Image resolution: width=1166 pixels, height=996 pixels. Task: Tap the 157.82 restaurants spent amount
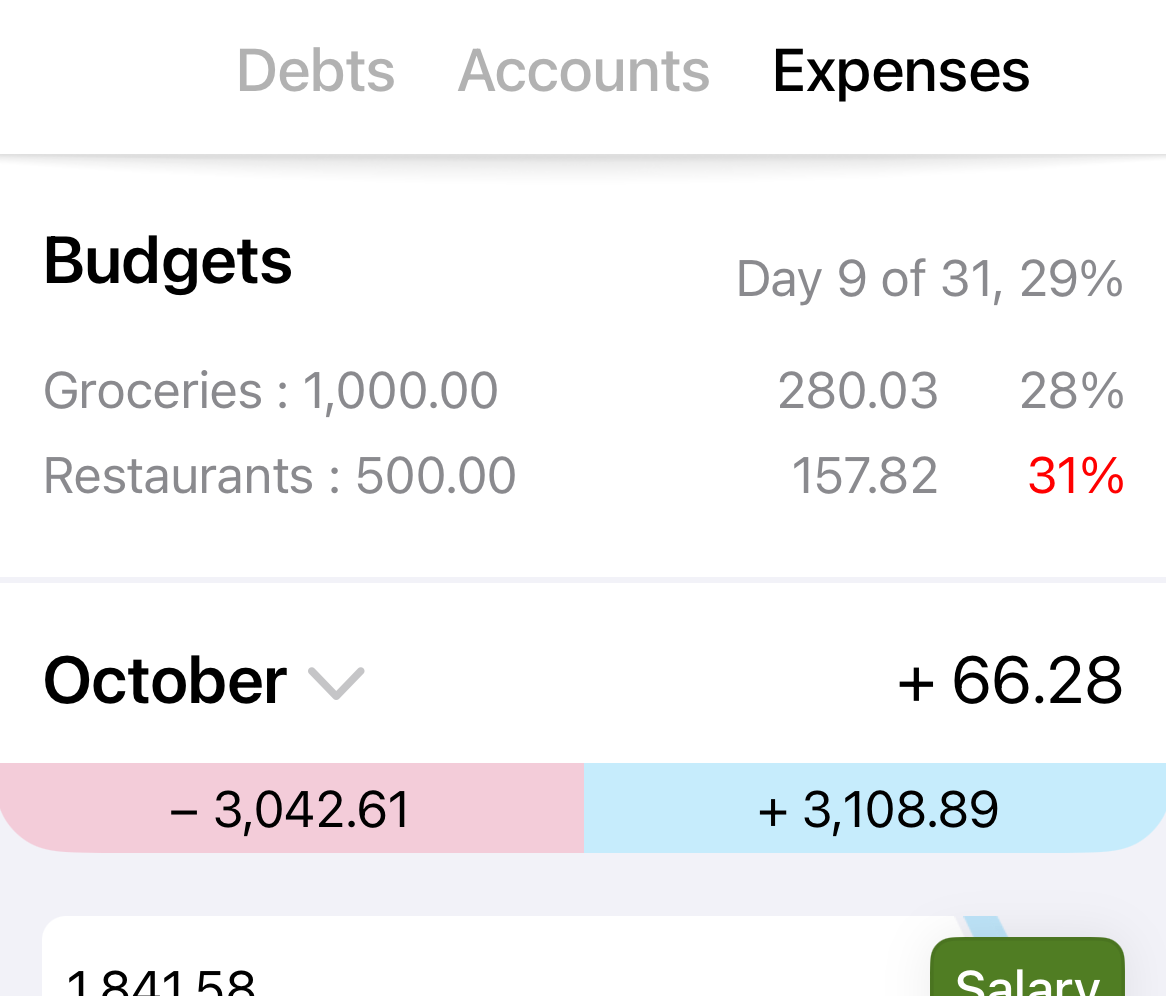pyautogui.click(x=864, y=475)
